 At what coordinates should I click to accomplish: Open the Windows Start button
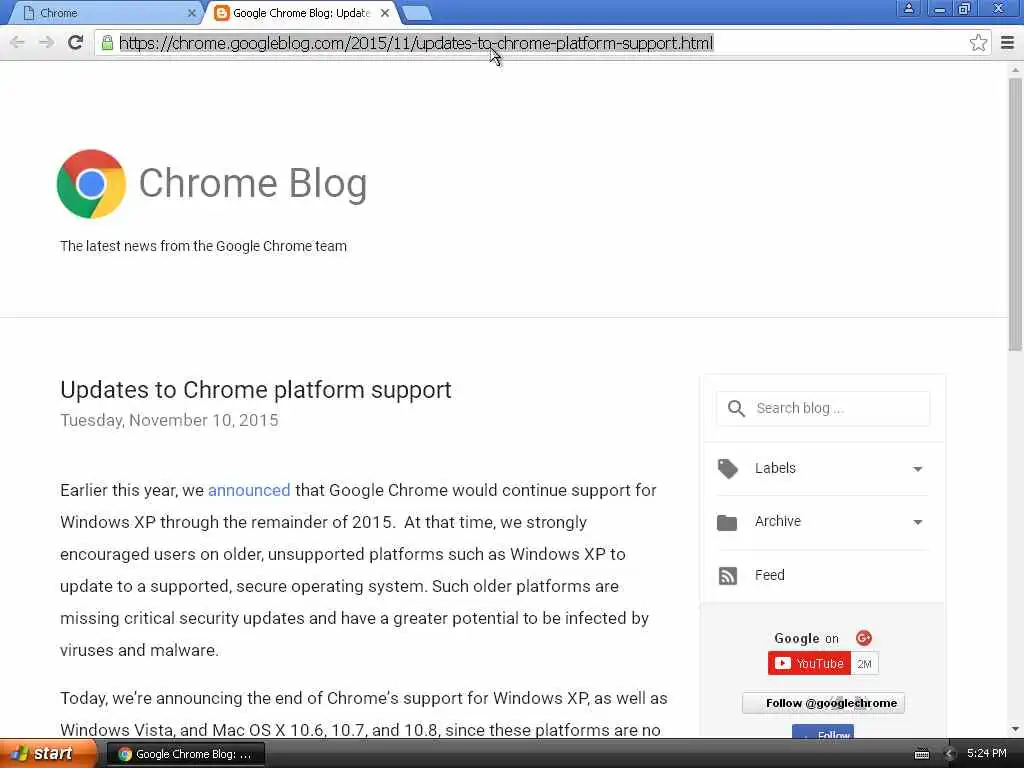pyautogui.click(x=48, y=754)
